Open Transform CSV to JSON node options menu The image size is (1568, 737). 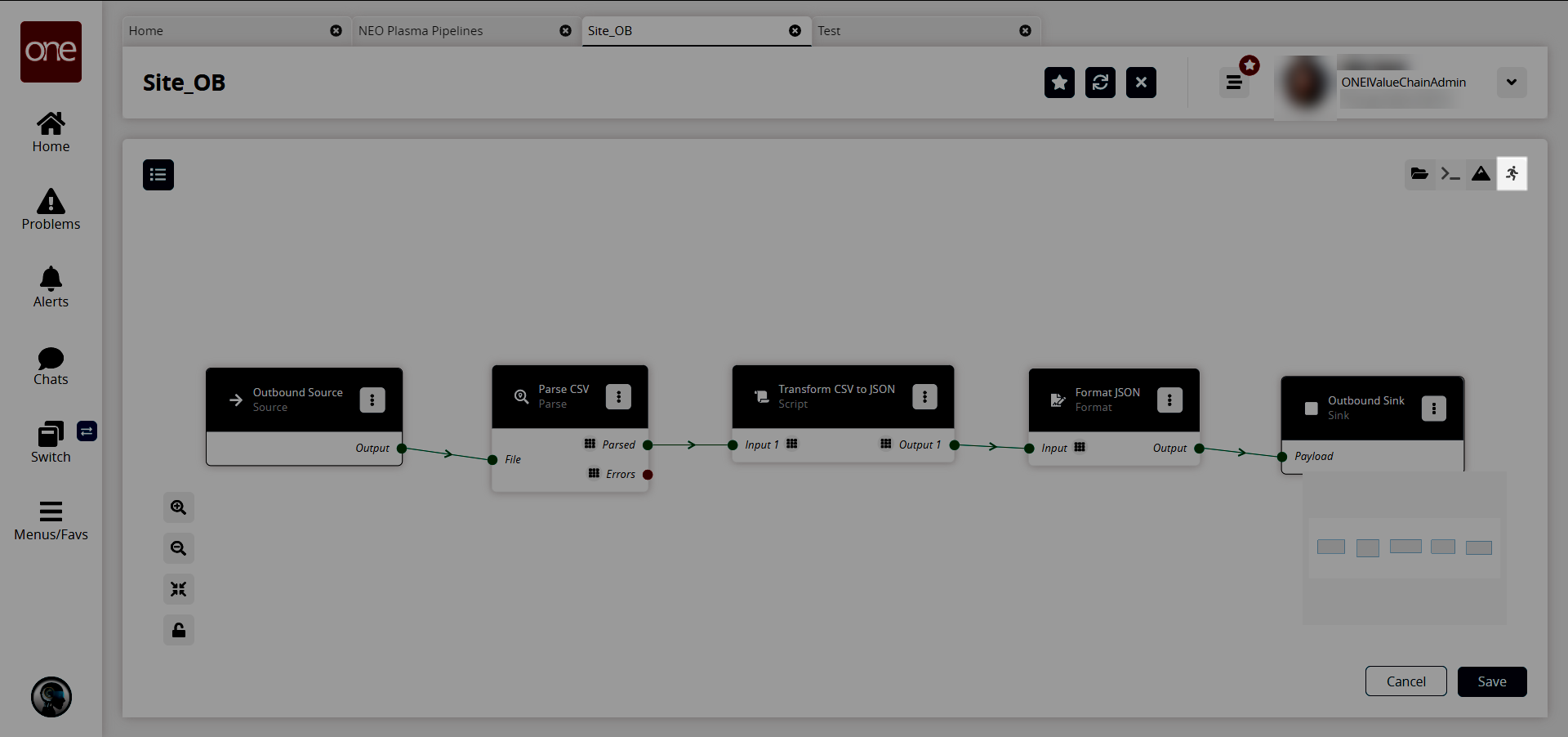tap(924, 396)
